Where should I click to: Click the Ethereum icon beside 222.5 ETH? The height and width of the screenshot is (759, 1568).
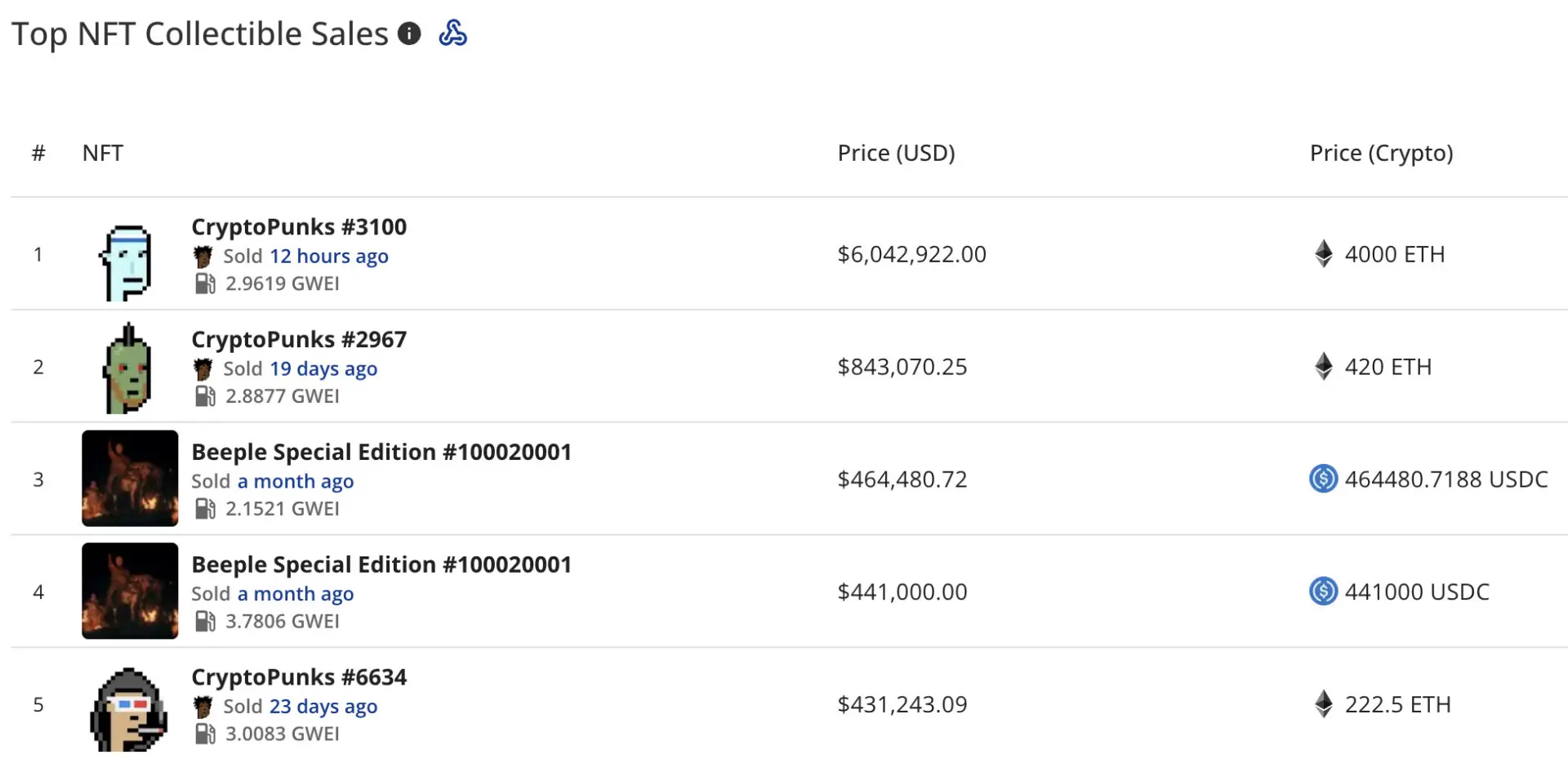pyautogui.click(x=1324, y=704)
